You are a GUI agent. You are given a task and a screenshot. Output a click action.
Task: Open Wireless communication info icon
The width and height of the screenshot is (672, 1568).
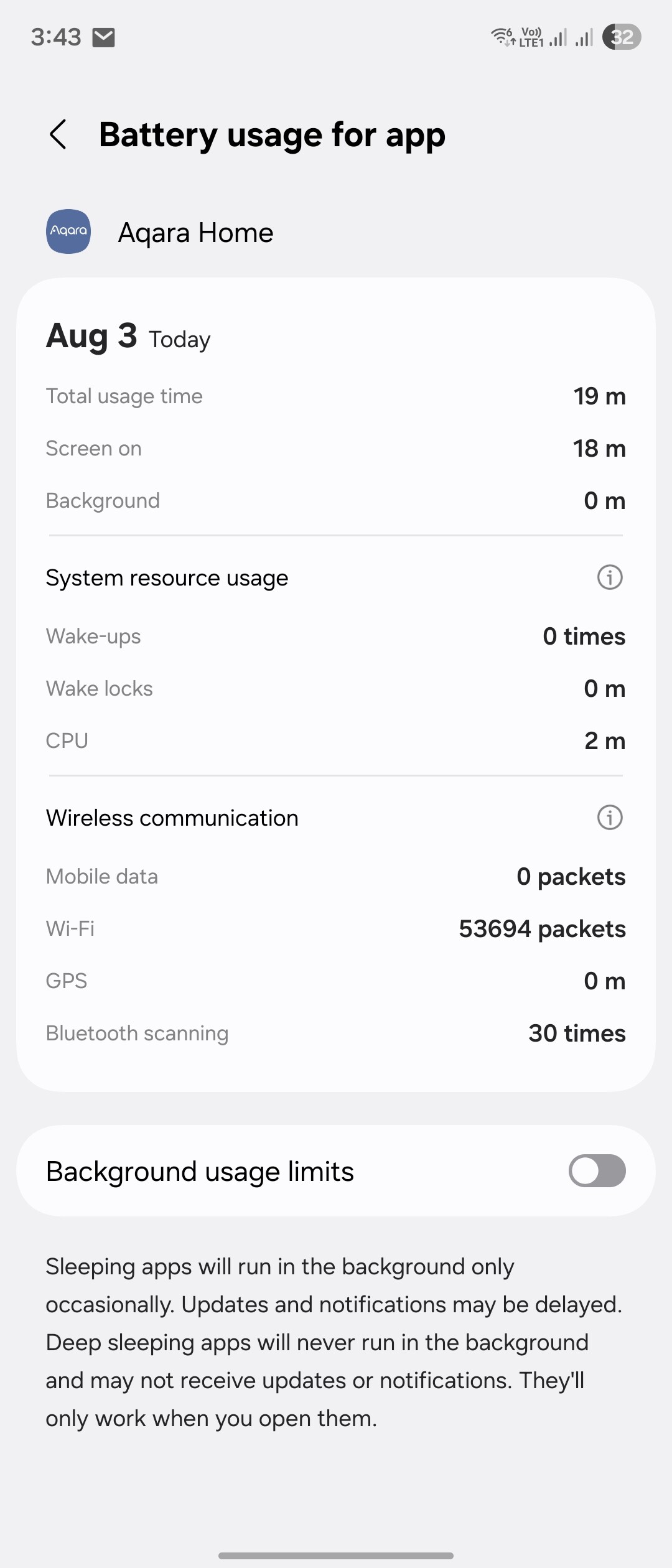point(610,818)
